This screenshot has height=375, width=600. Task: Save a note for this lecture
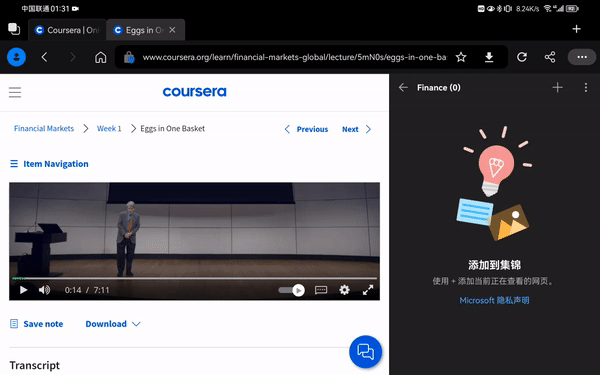click(x=37, y=324)
